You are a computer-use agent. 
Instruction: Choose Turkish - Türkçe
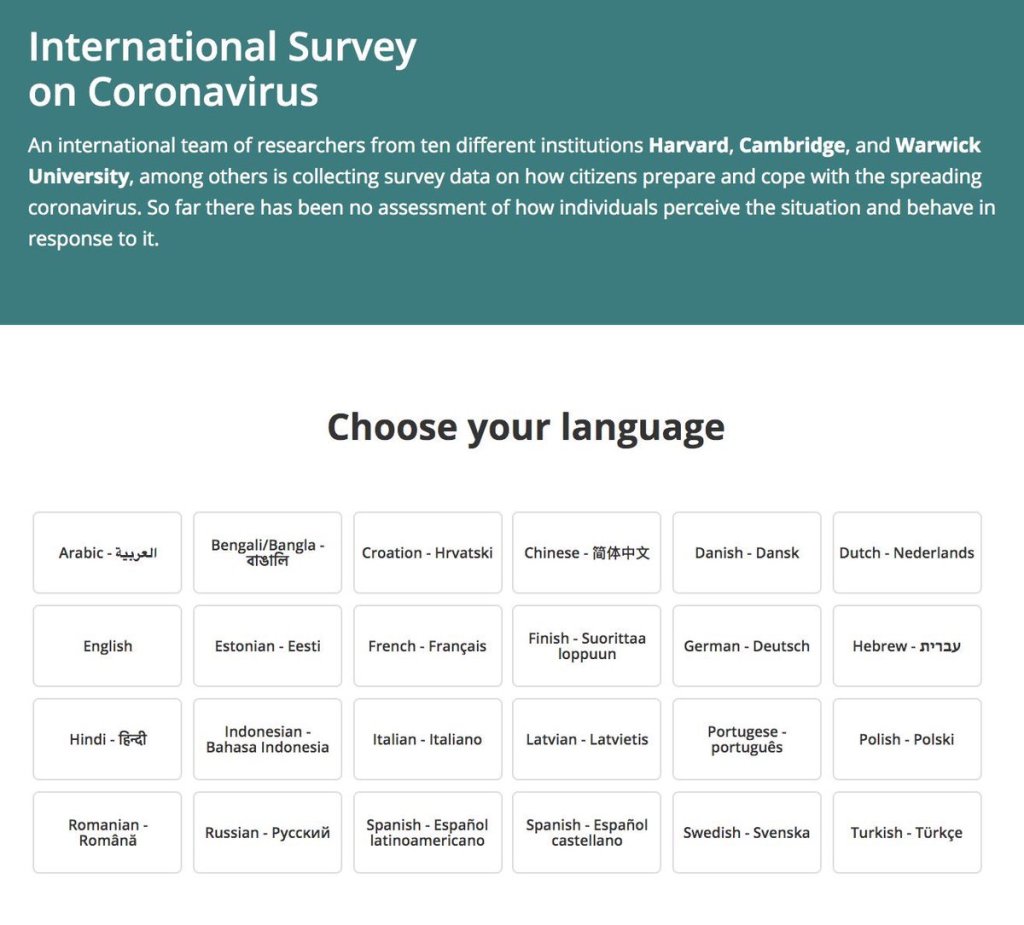[x=907, y=832]
